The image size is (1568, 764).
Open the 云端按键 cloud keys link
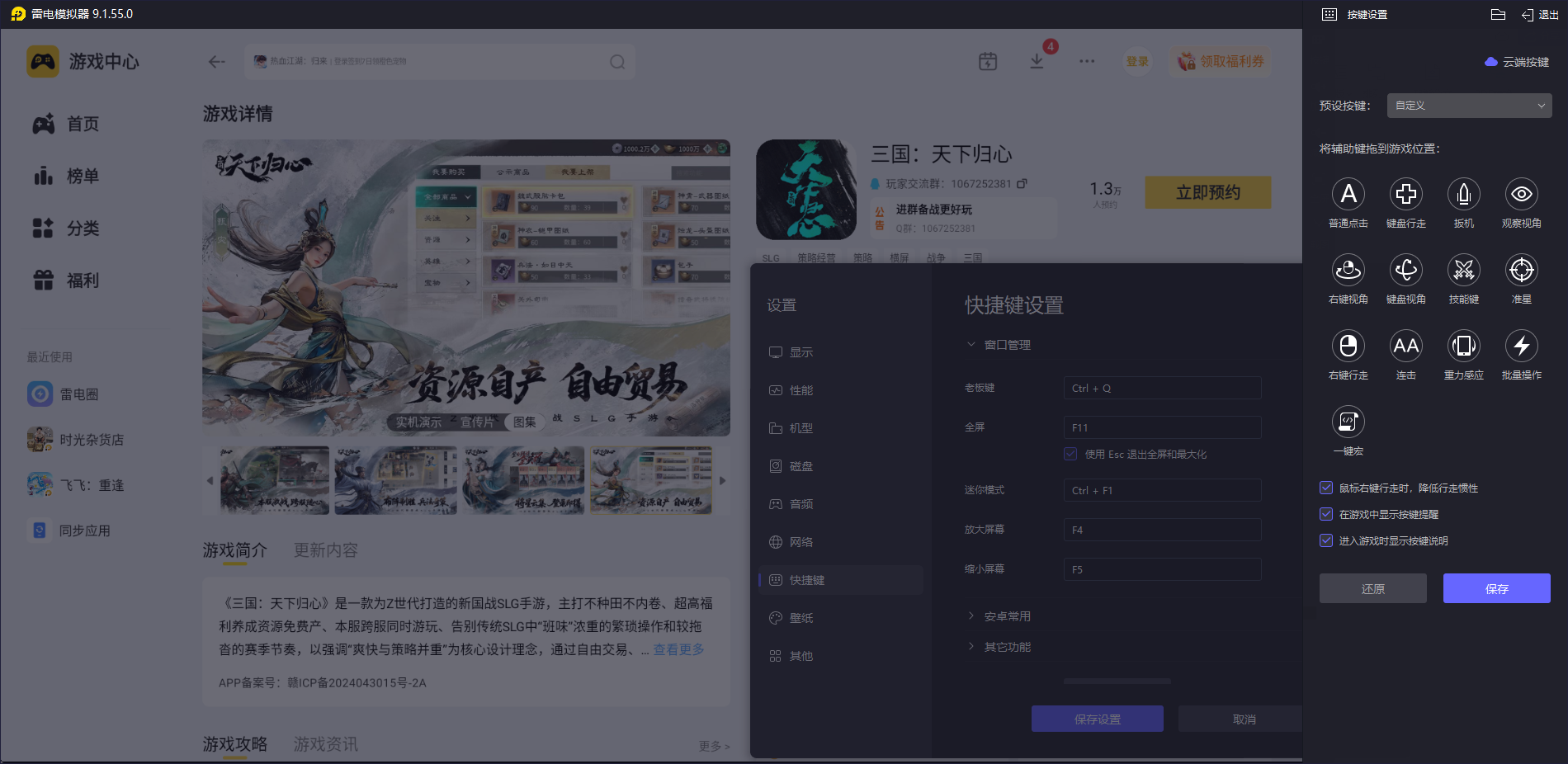1517,62
